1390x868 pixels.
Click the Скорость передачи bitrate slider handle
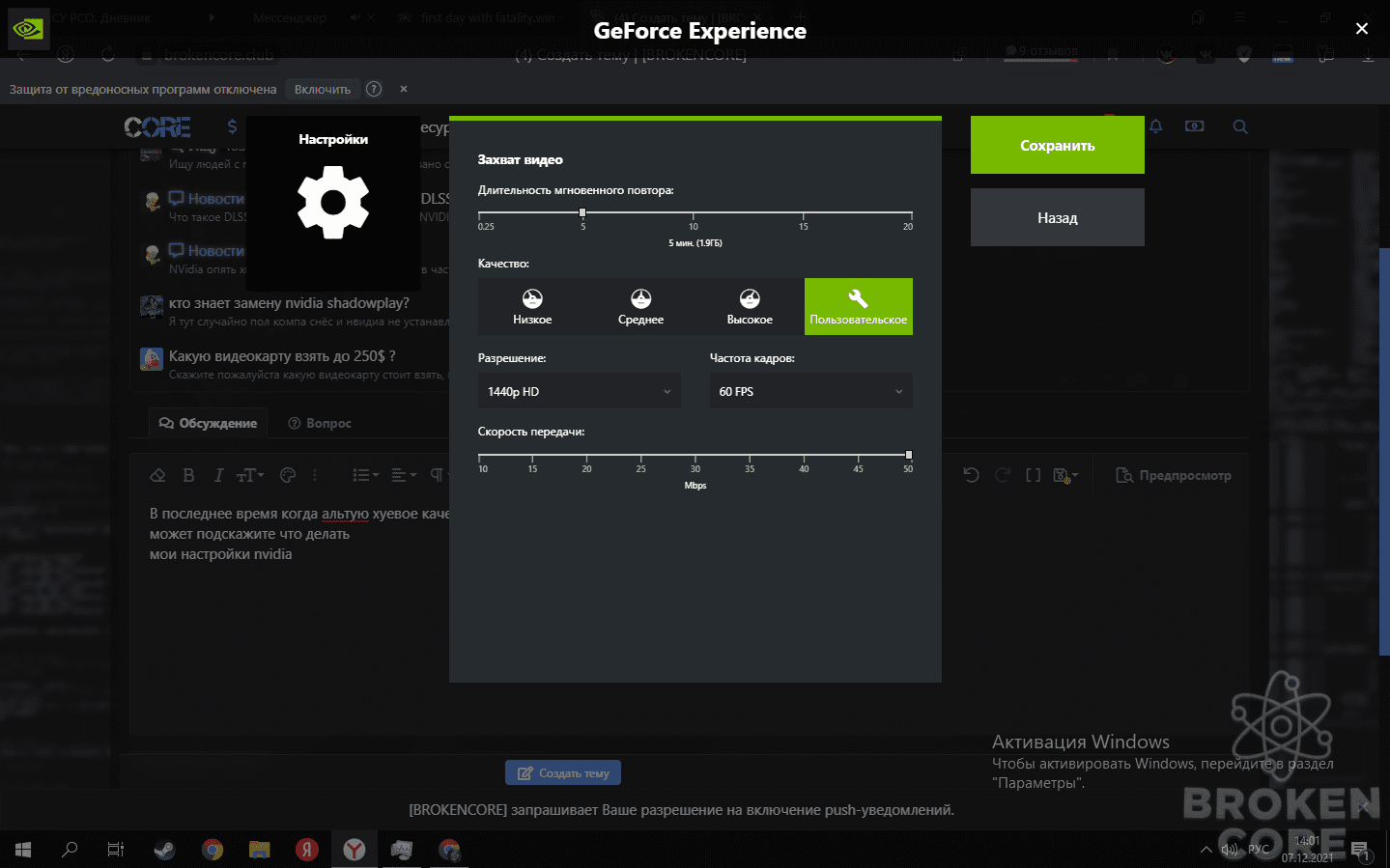coord(908,455)
